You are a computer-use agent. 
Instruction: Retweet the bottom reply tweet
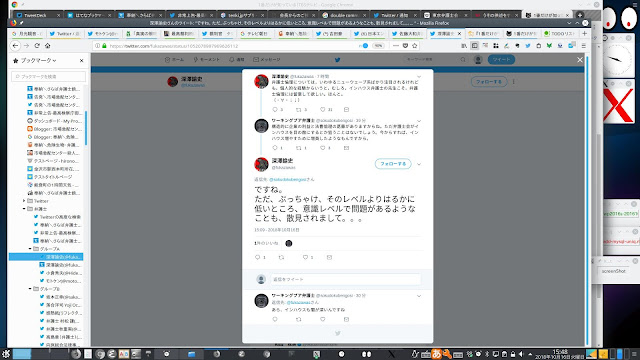pyautogui.click(x=298, y=319)
